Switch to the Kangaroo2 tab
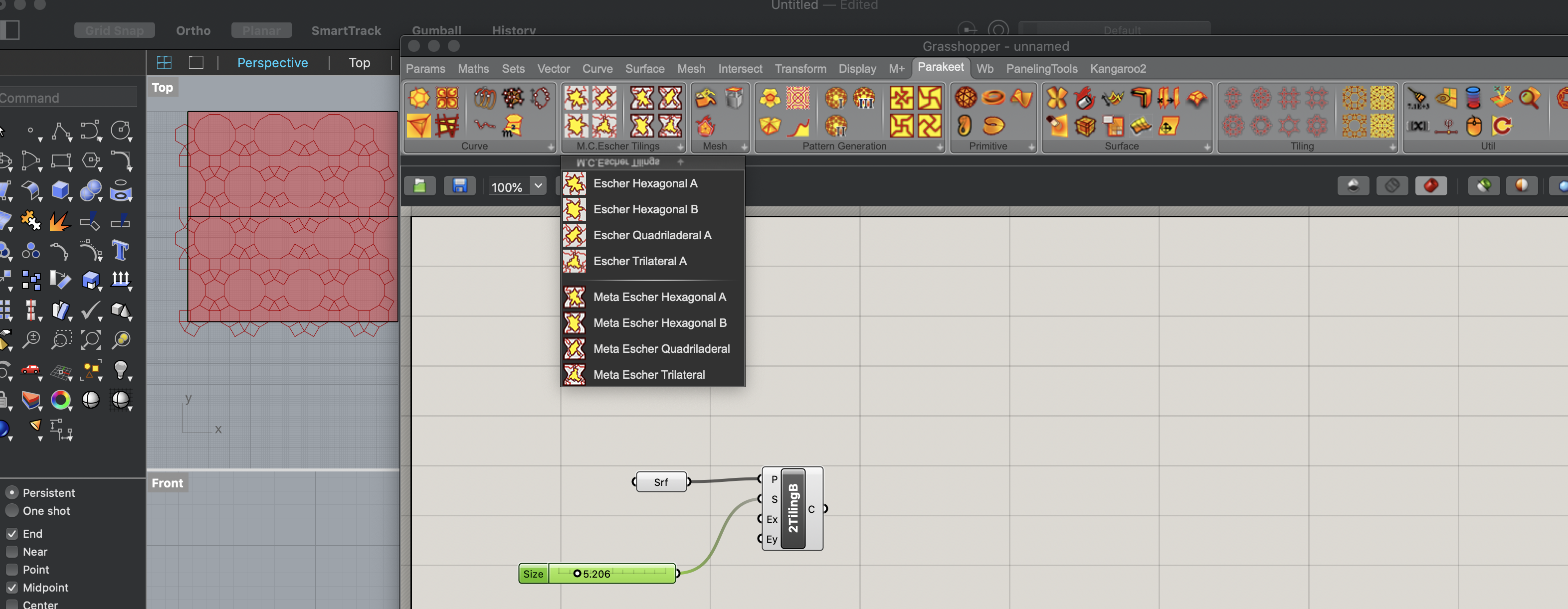This screenshot has width=1568, height=609. tap(1118, 69)
